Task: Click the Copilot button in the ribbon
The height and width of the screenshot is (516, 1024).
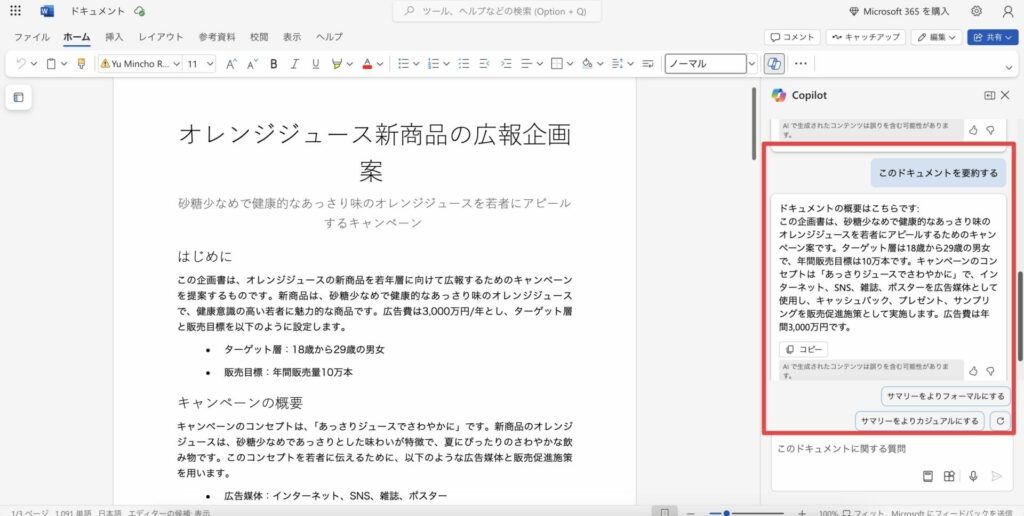Action: [773, 63]
